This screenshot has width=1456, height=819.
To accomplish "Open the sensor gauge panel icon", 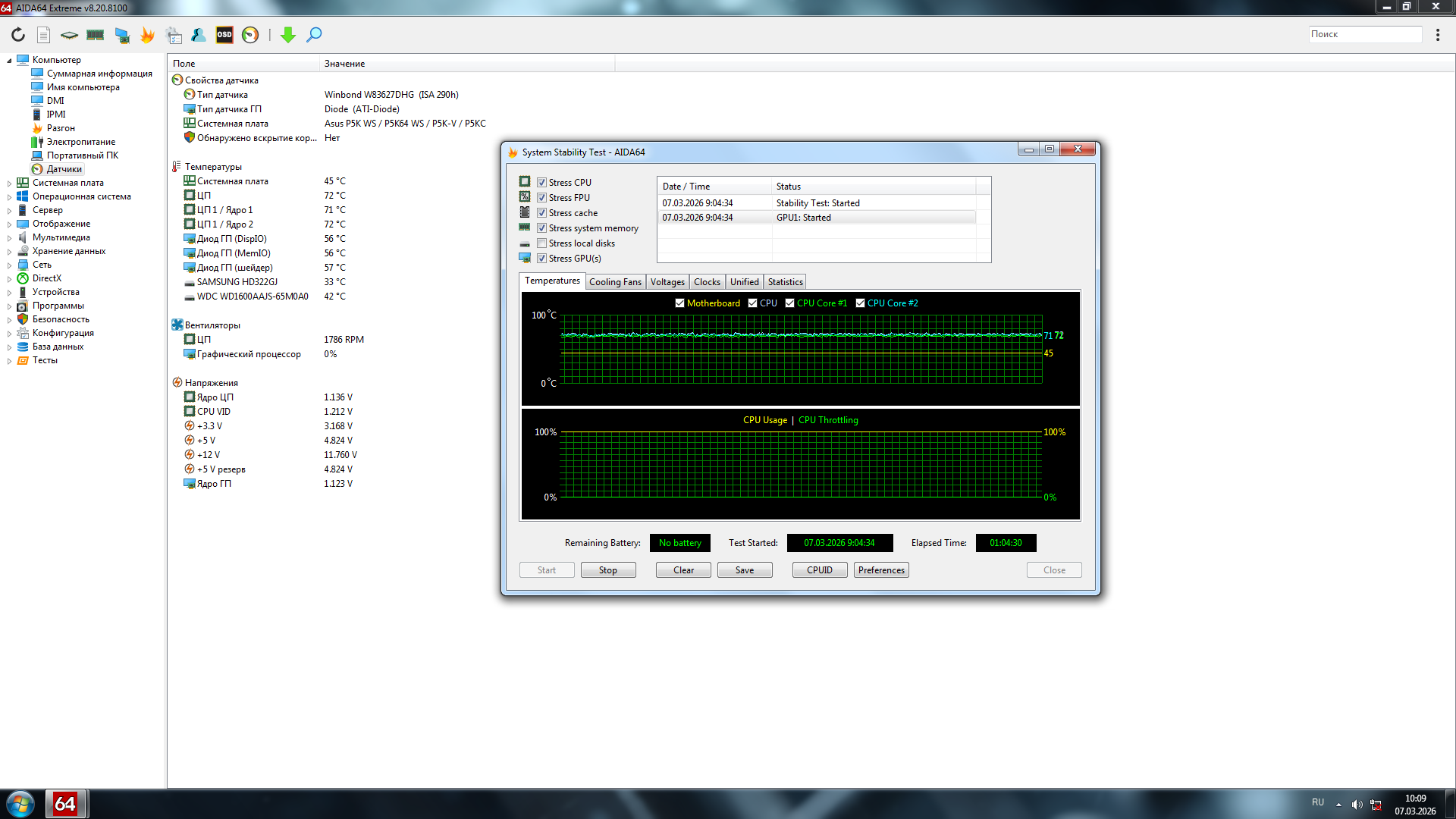I will pyautogui.click(x=250, y=35).
